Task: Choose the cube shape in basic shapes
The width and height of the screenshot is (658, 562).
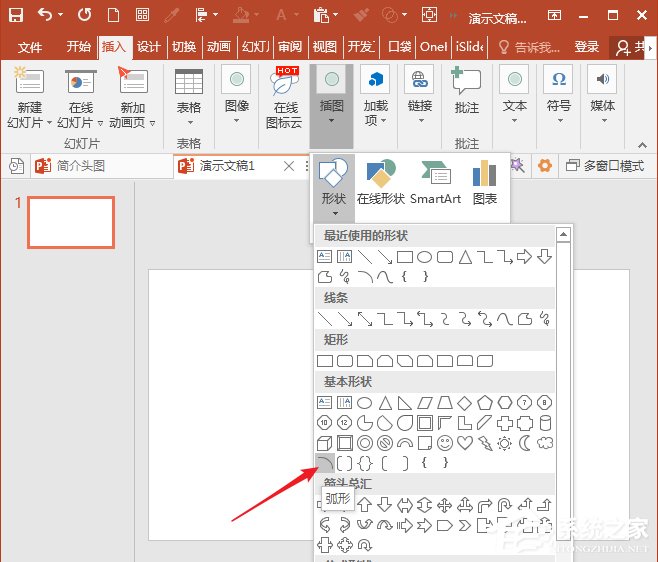Action: [x=325, y=443]
